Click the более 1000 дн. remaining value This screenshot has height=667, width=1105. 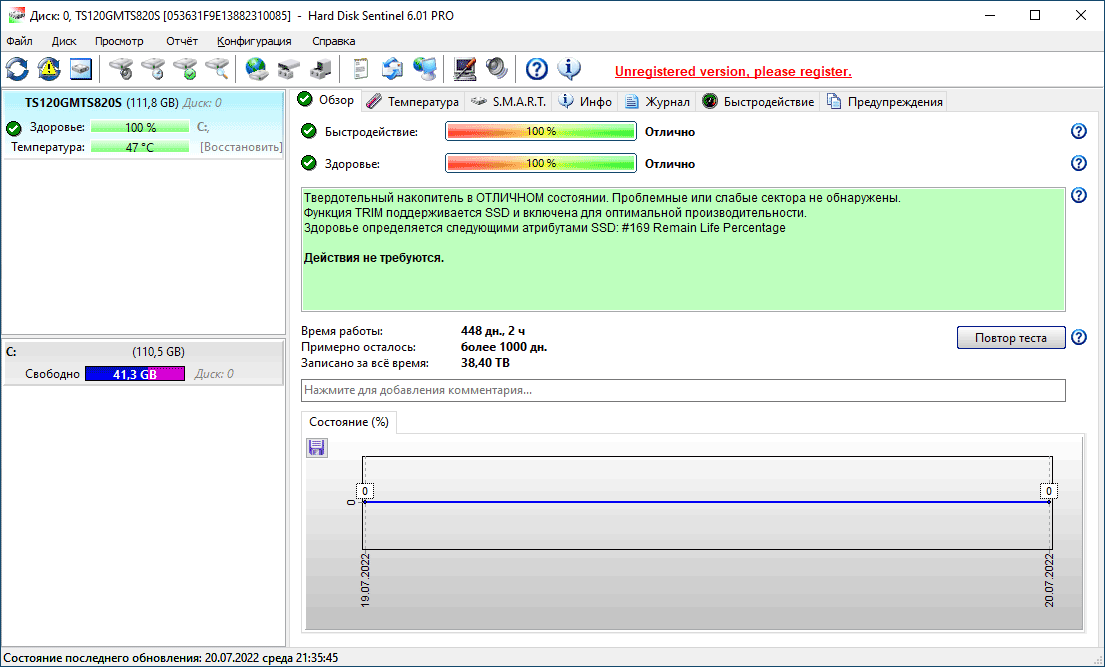point(504,347)
